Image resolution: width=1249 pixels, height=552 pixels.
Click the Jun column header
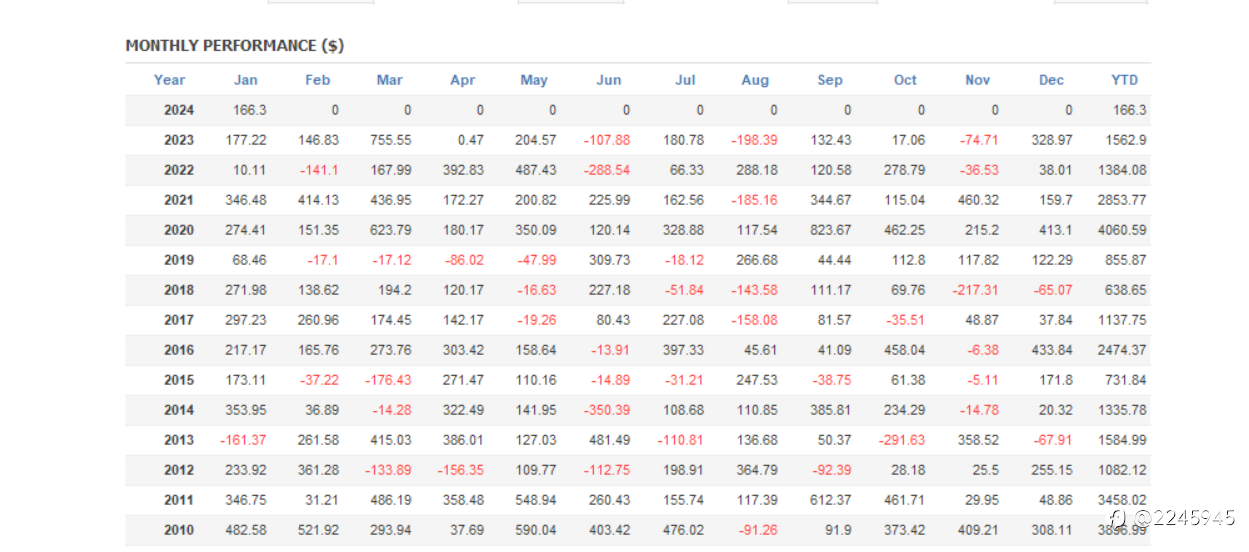tap(608, 80)
